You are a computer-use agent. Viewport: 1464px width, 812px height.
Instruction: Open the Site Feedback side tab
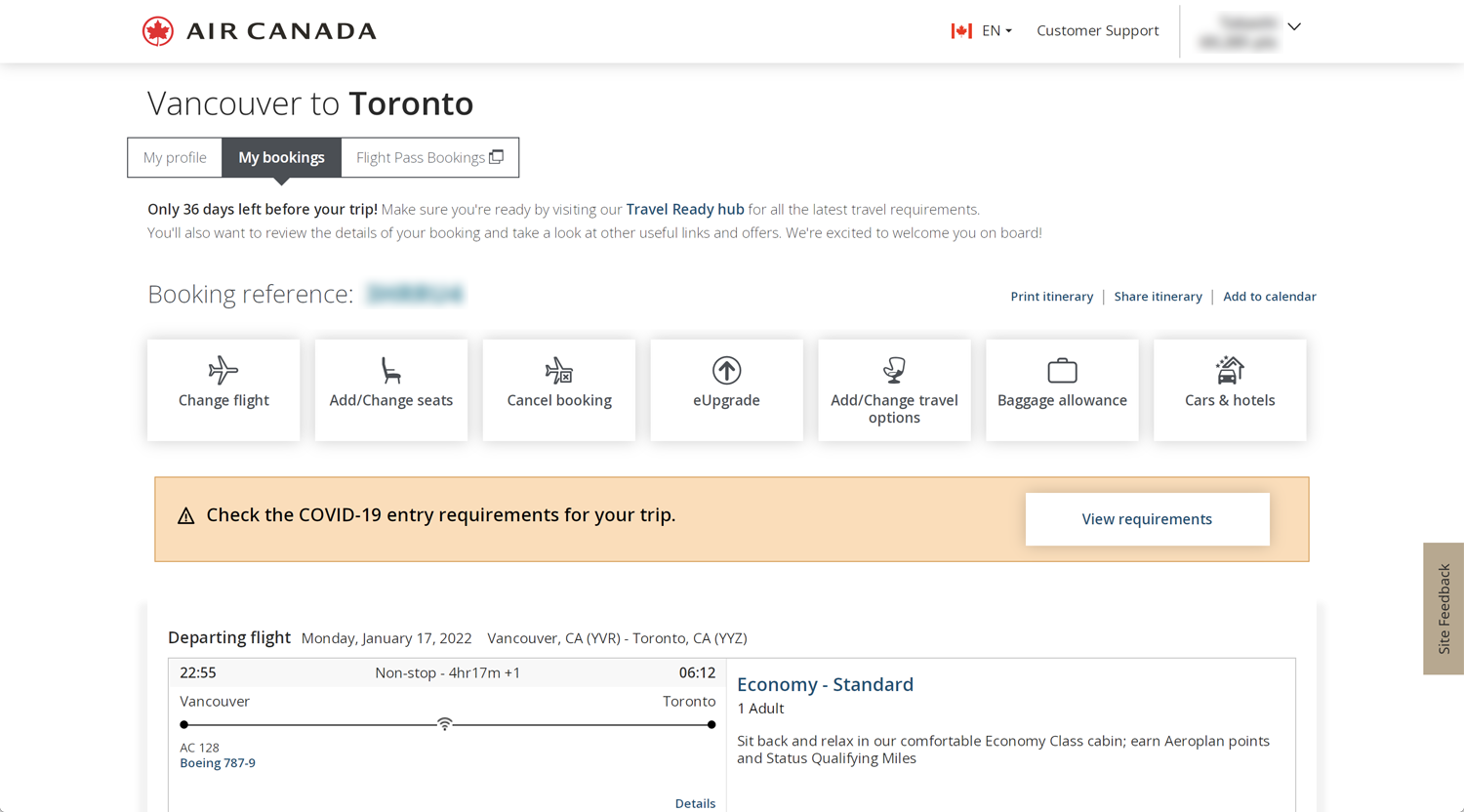1444,608
